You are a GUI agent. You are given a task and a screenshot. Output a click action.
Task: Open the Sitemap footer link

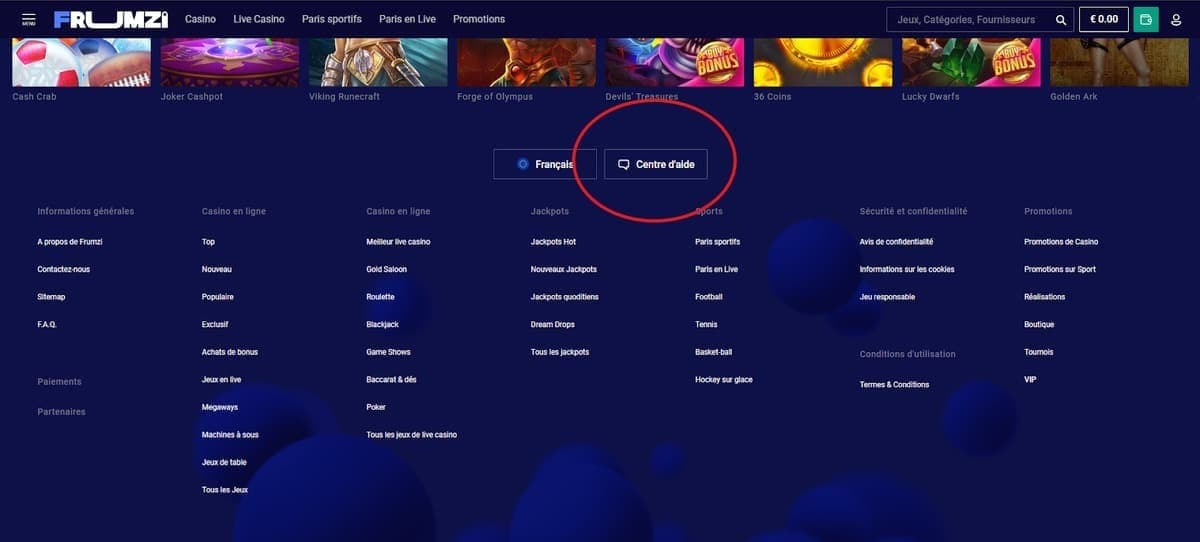(51, 297)
